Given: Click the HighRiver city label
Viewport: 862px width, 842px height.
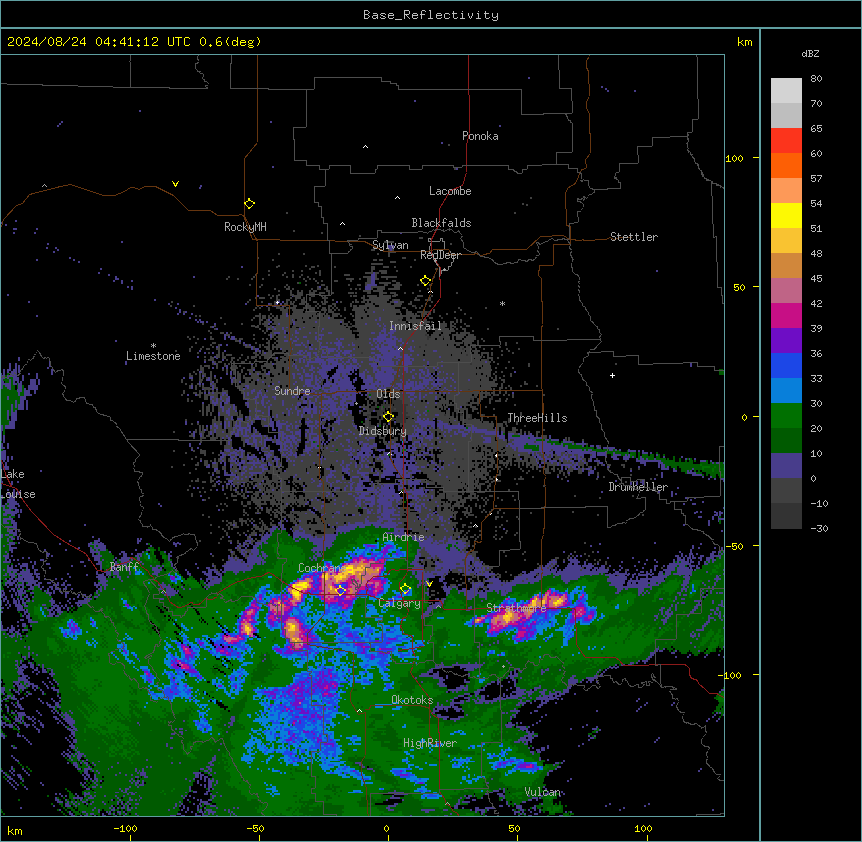Looking at the screenshot, I should (x=430, y=743).
